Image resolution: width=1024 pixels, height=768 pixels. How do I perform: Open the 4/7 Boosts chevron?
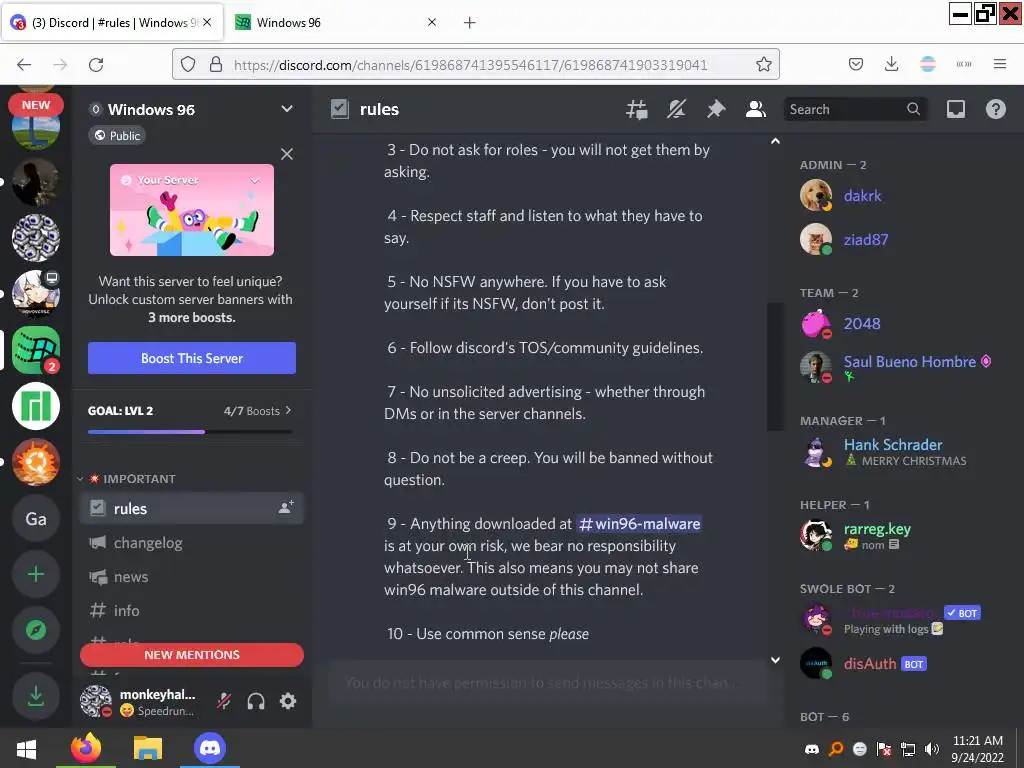pos(288,410)
